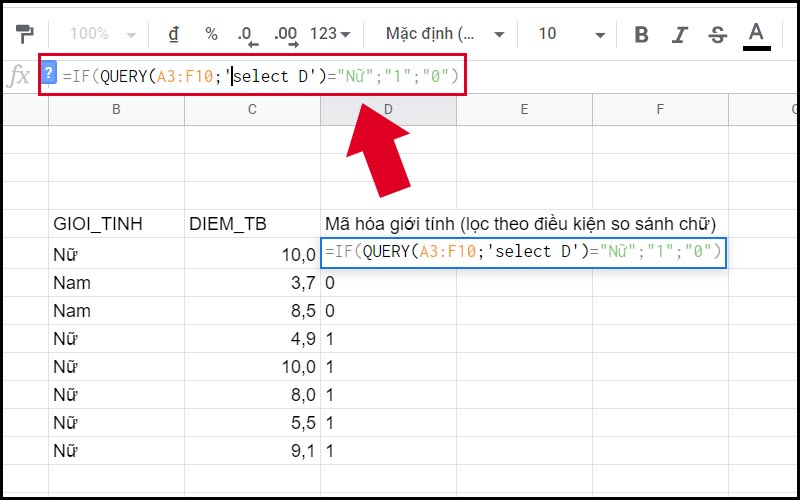800x500 pixels.
Task: Open the text color picker
Action: 757,34
